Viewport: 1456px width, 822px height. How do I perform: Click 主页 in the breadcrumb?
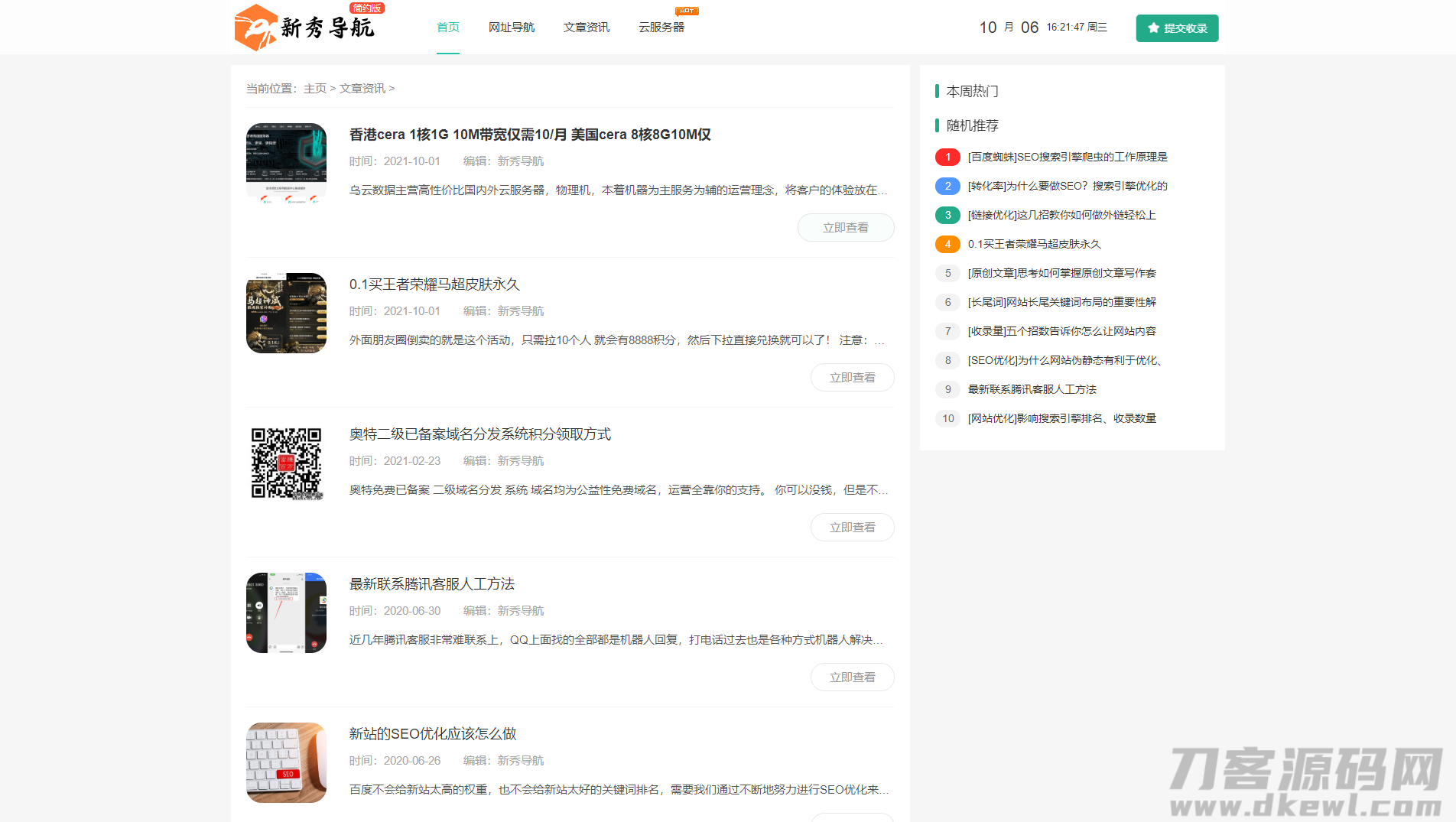(x=315, y=89)
